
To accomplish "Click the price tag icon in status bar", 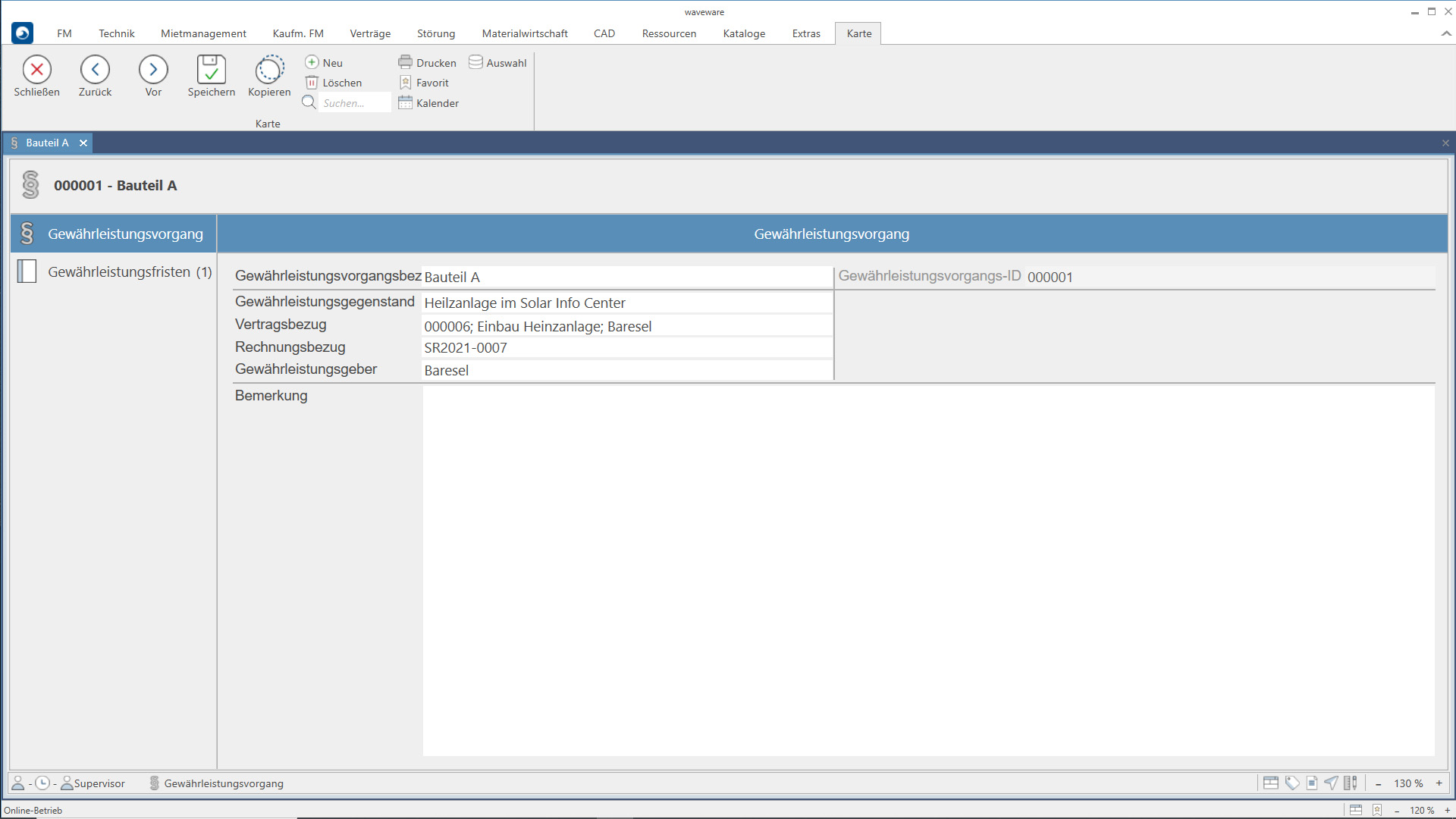I will pos(1292,783).
